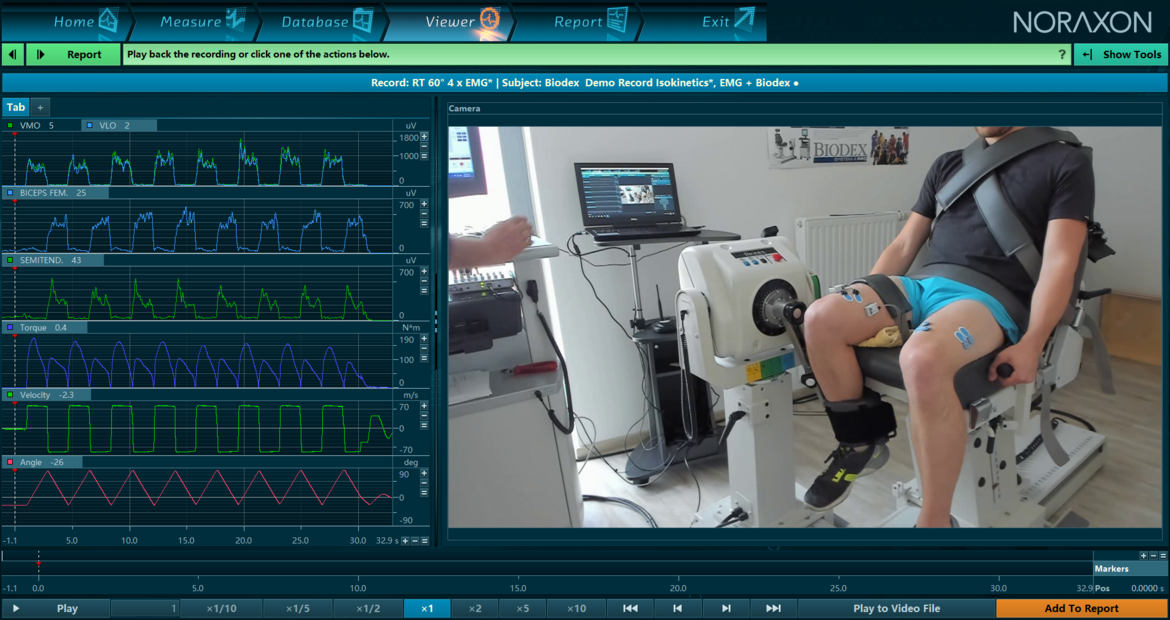Step backward one frame in playback
The height and width of the screenshot is (620, 1170).
click(679, 607)
